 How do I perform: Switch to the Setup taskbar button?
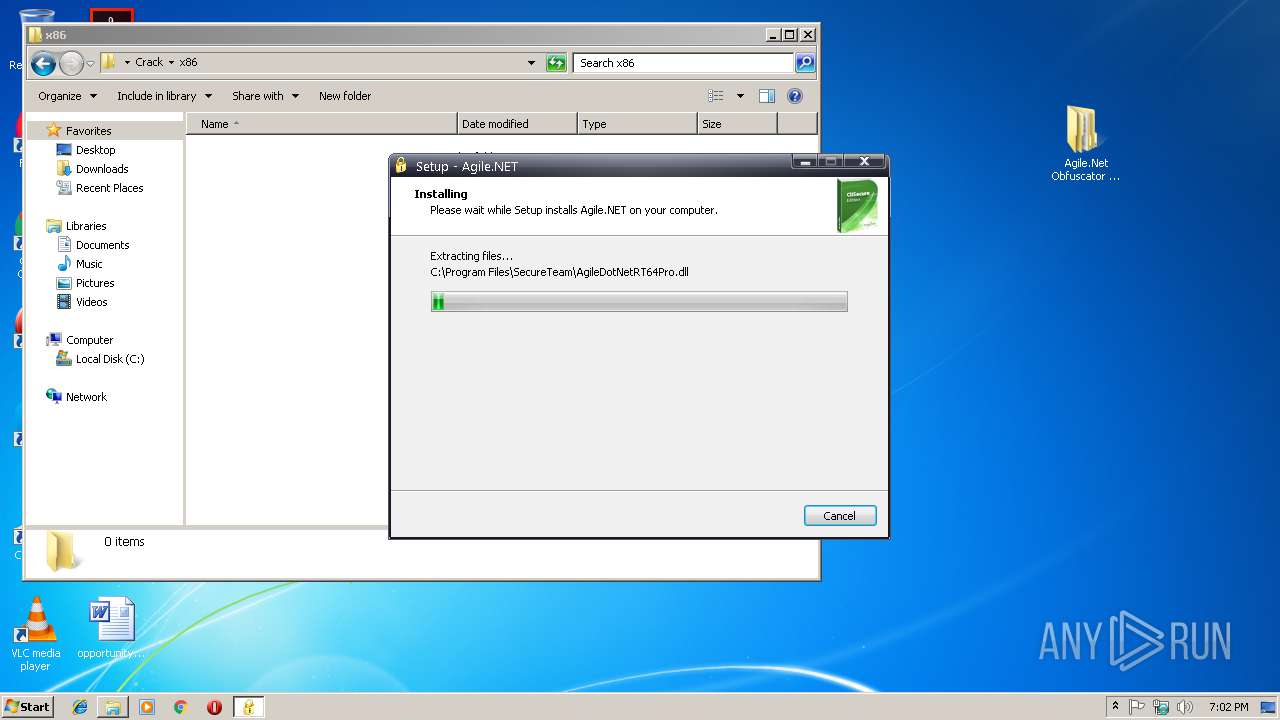point(249,707)
